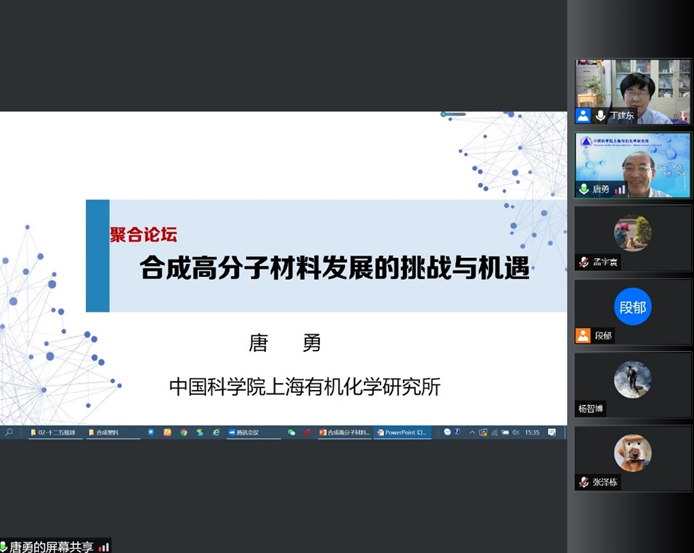Screen dimensions: 694x553
Task: Click 唐勇's green microphone icon
Action: [583, 189]
